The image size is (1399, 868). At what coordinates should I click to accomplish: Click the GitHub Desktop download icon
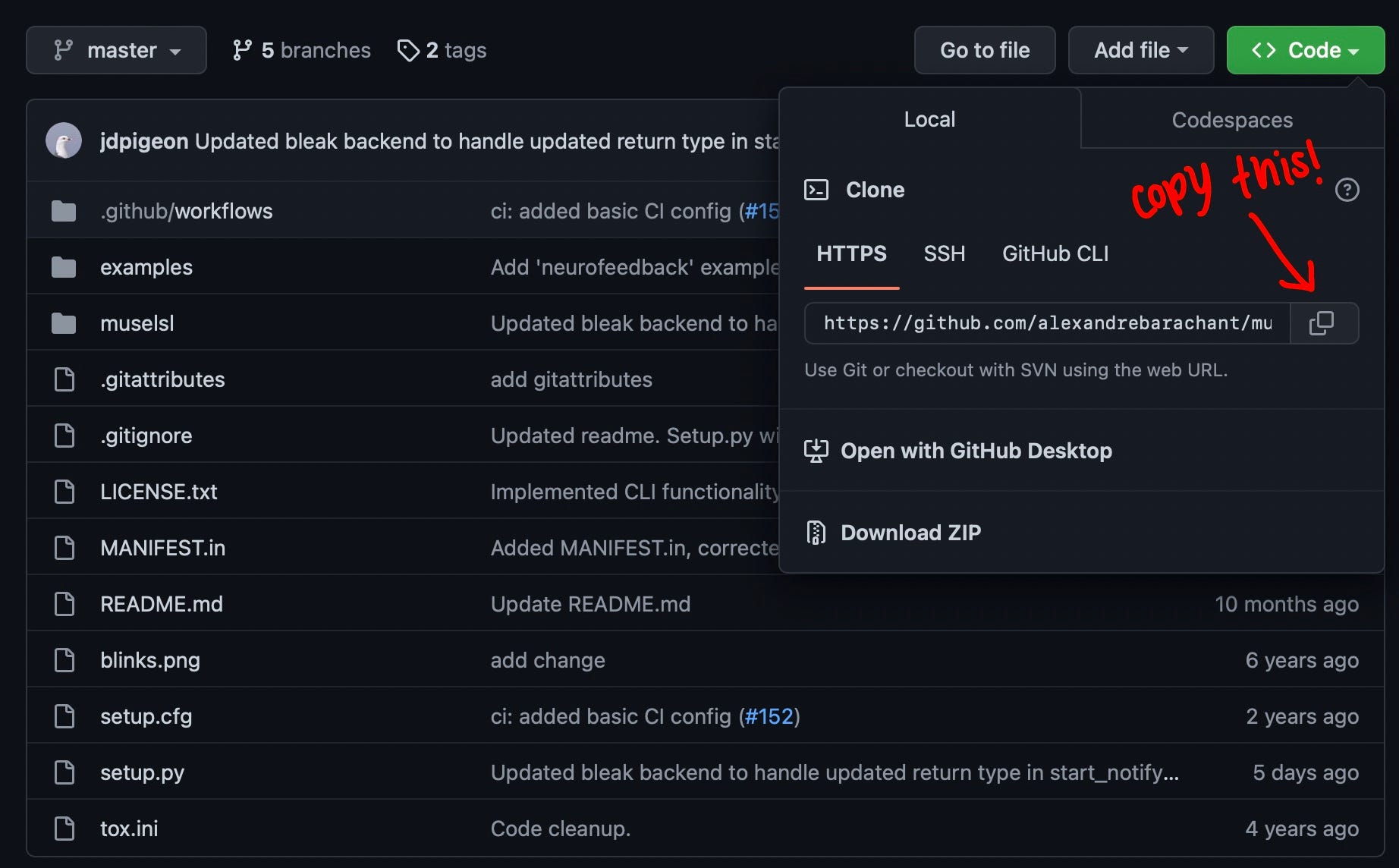pos(816,451)
